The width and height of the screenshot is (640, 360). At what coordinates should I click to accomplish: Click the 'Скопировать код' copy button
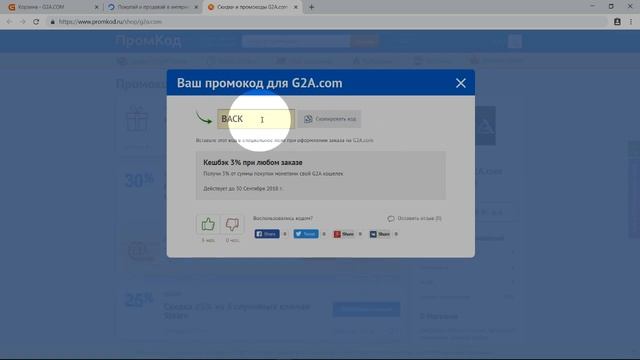(329, 119)
